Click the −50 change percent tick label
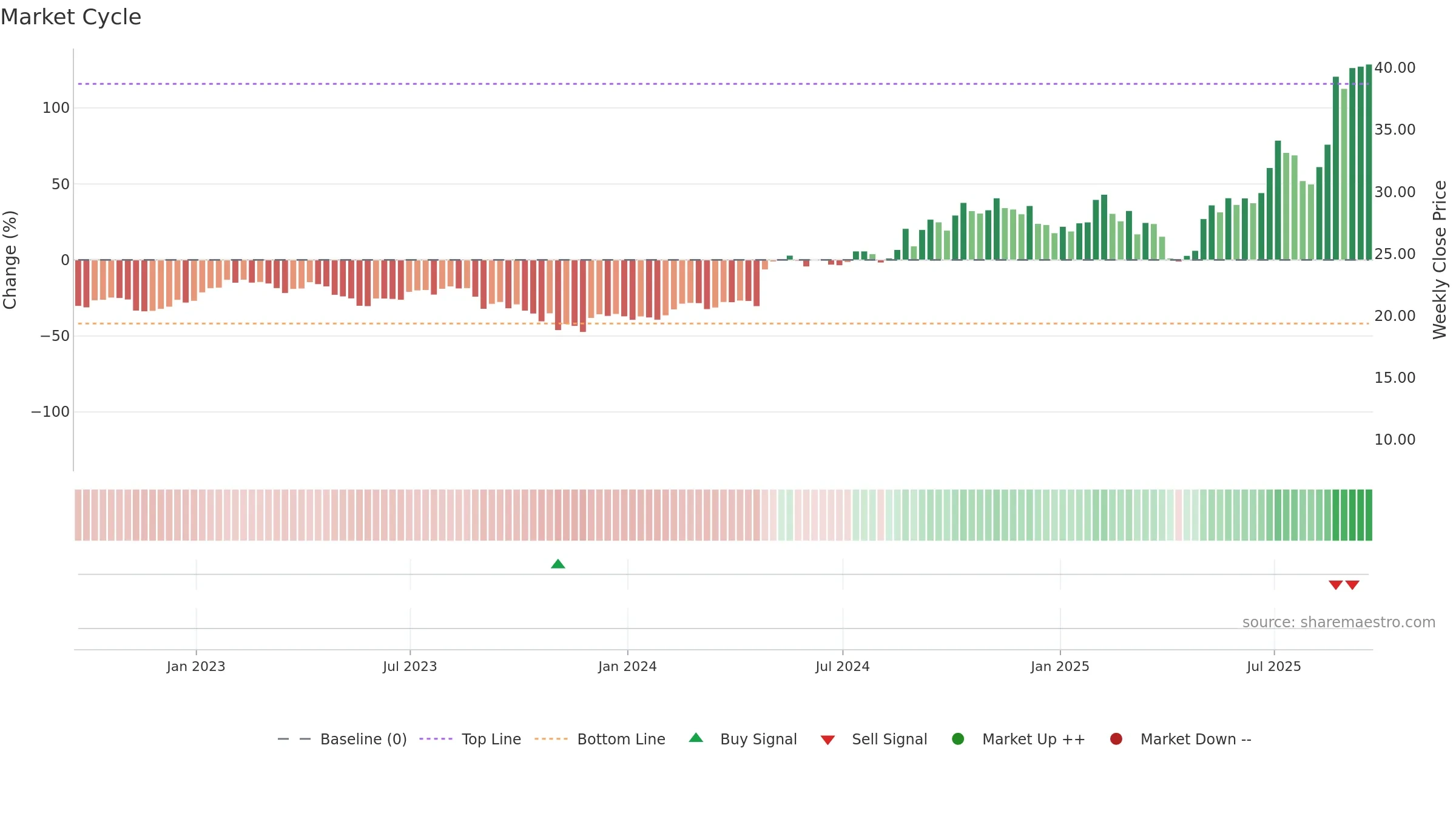1456x819 pixels. click(55, 336)
